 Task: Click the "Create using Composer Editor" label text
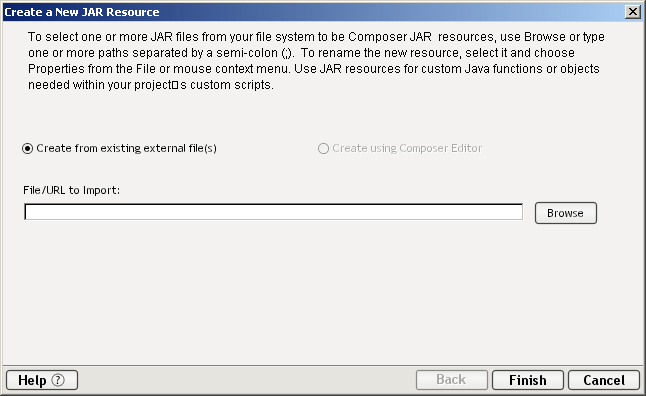coord(407,148)
